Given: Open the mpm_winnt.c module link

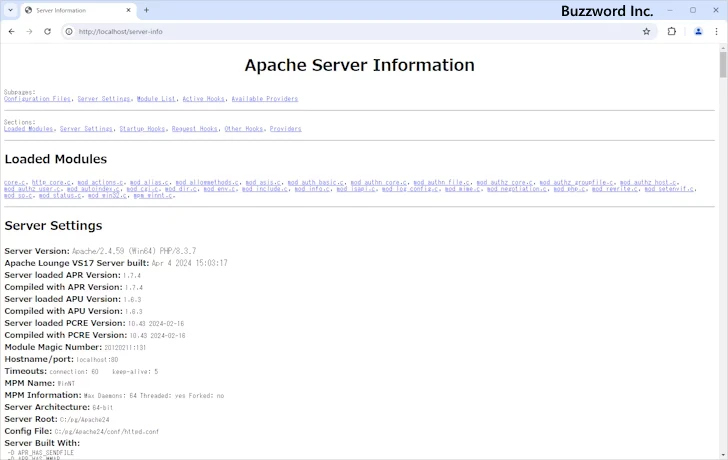Looking at the screenshot, I should pos(153,195).
